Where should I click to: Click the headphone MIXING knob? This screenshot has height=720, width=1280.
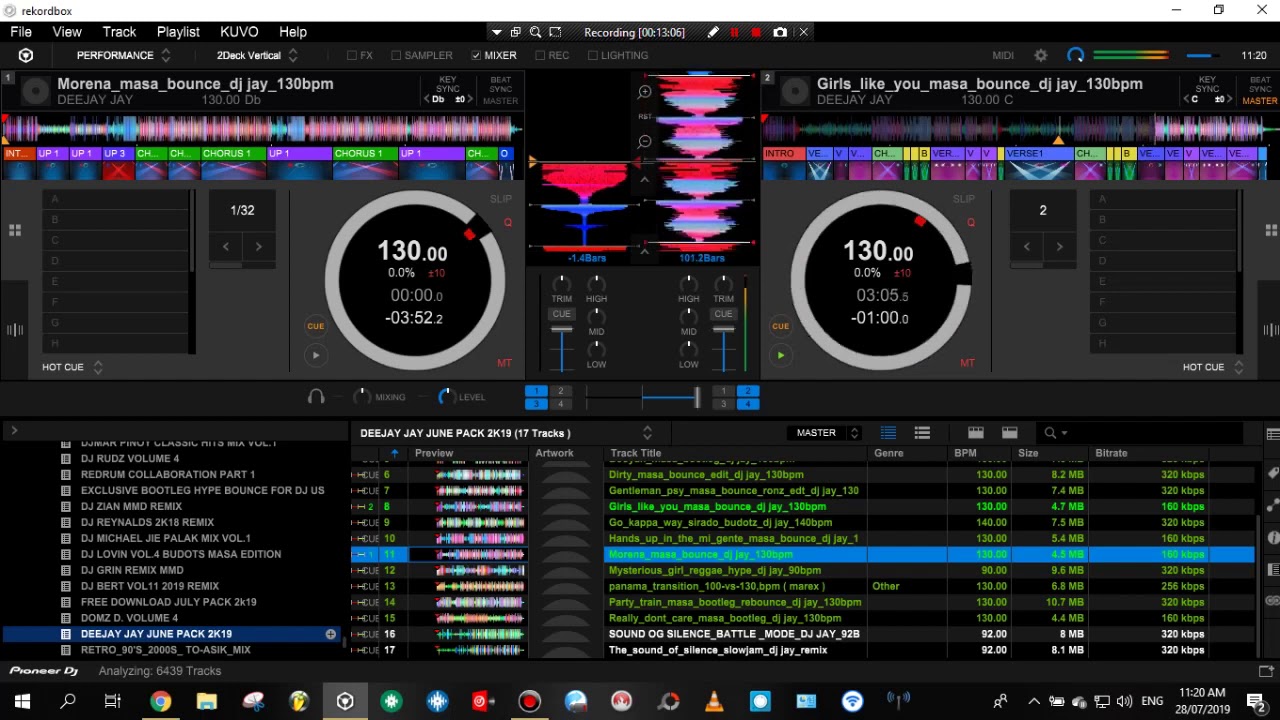point(362,397)
